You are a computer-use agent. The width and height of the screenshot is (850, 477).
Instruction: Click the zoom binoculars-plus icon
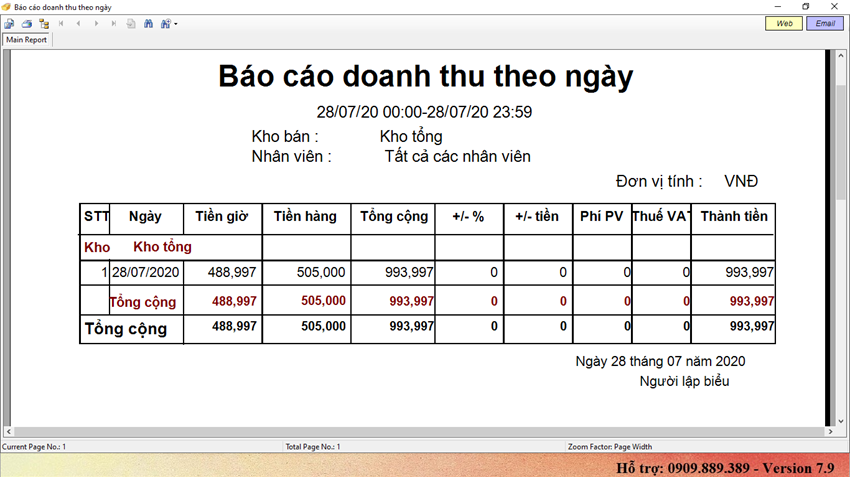[165, 24]
